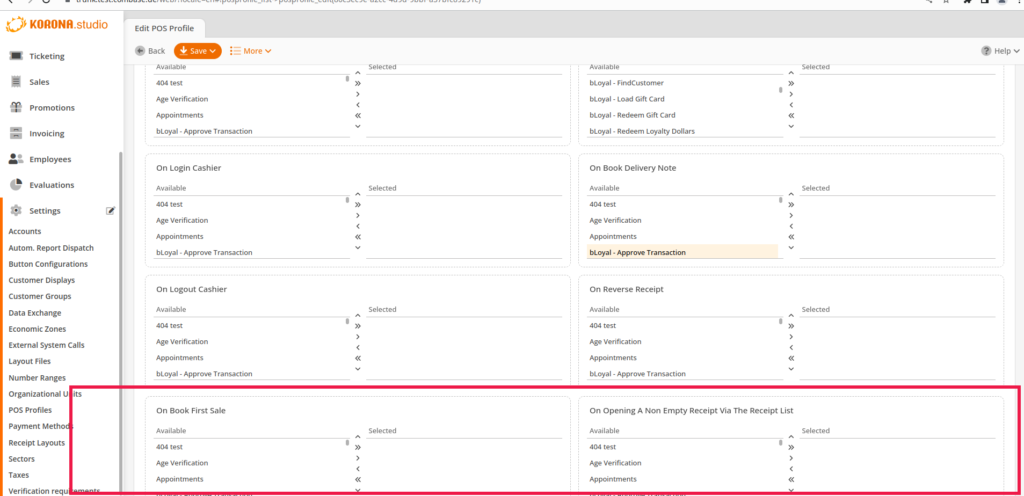Select the Edit POS Profile tab
1024x496 pixels.
click(x=165, y=28)
